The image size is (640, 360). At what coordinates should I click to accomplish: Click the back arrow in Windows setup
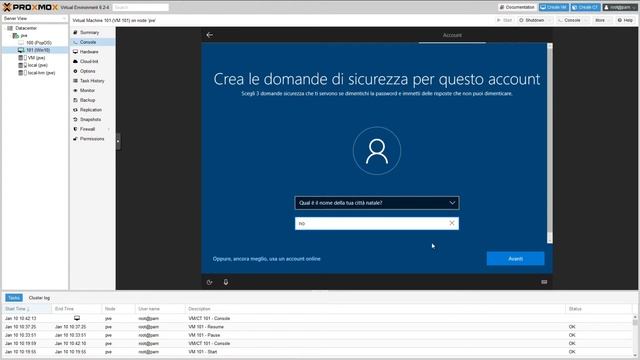click(209, 35)
